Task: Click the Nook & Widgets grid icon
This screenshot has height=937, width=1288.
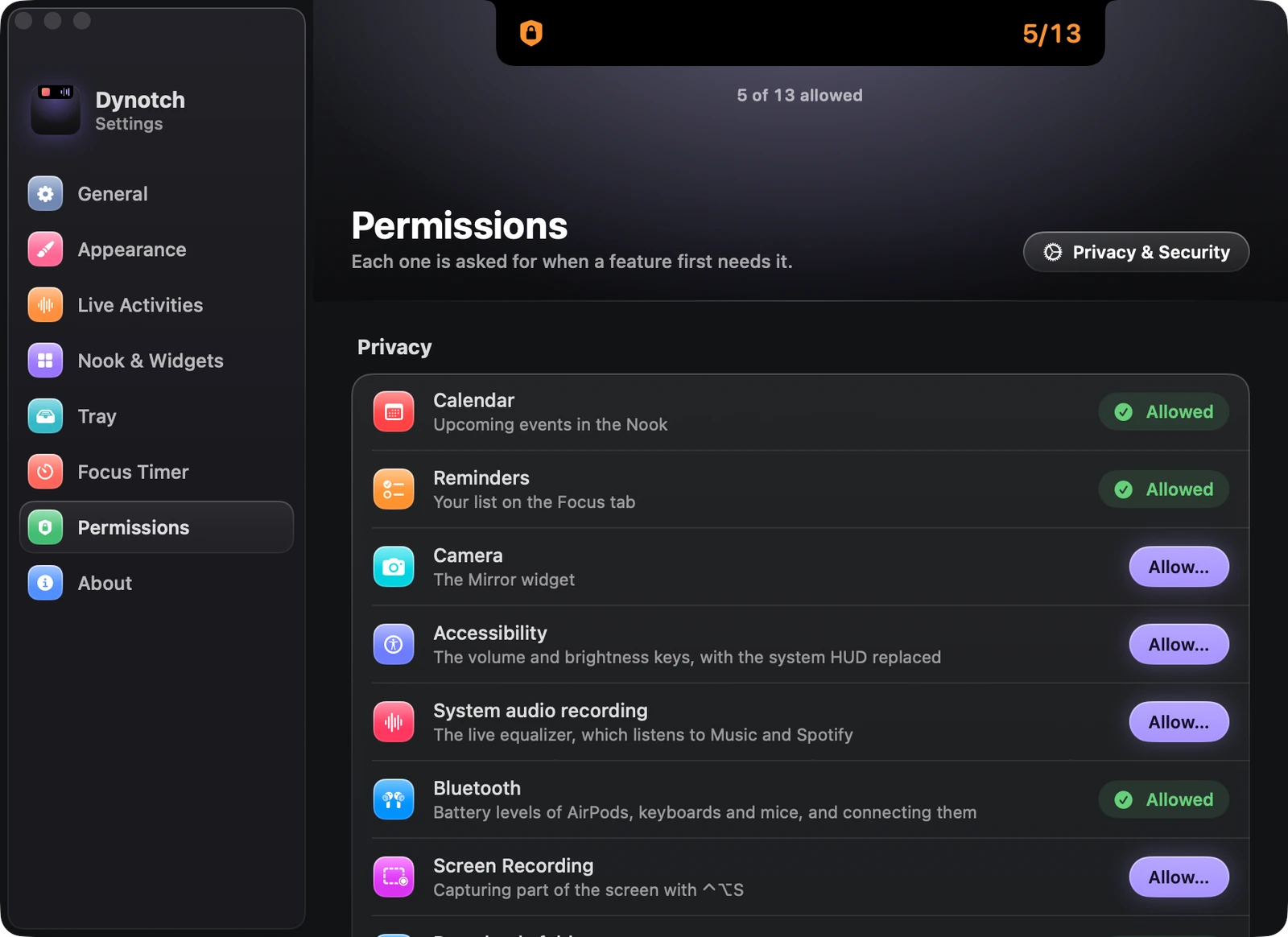Action: [x=45, y=361]
